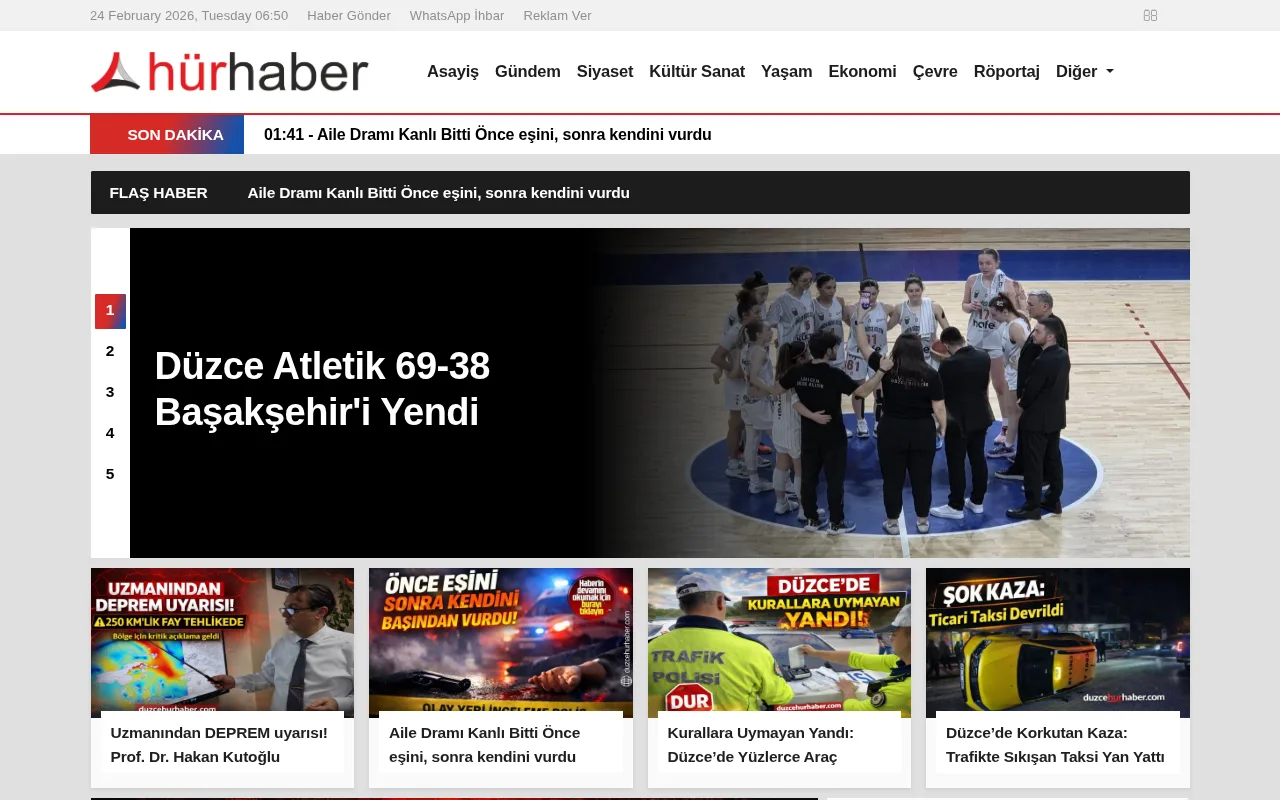This screenshot has height=800, width=1280.
Task: Open the FLAŞ HABER headline about Aile Draması
Action: [x=438, y=192]
